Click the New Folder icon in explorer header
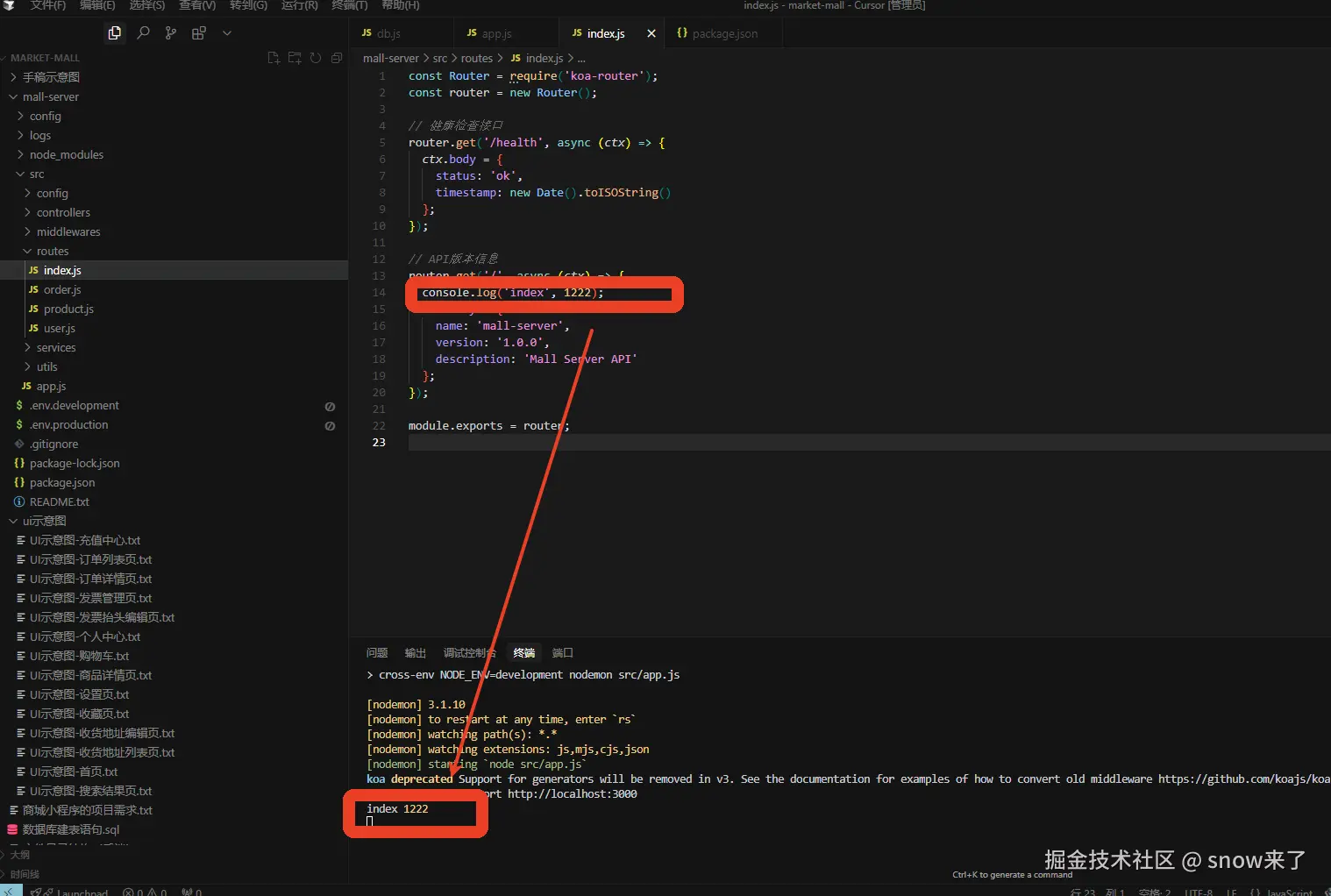The image size is (1331, 896). click(295, 58)
